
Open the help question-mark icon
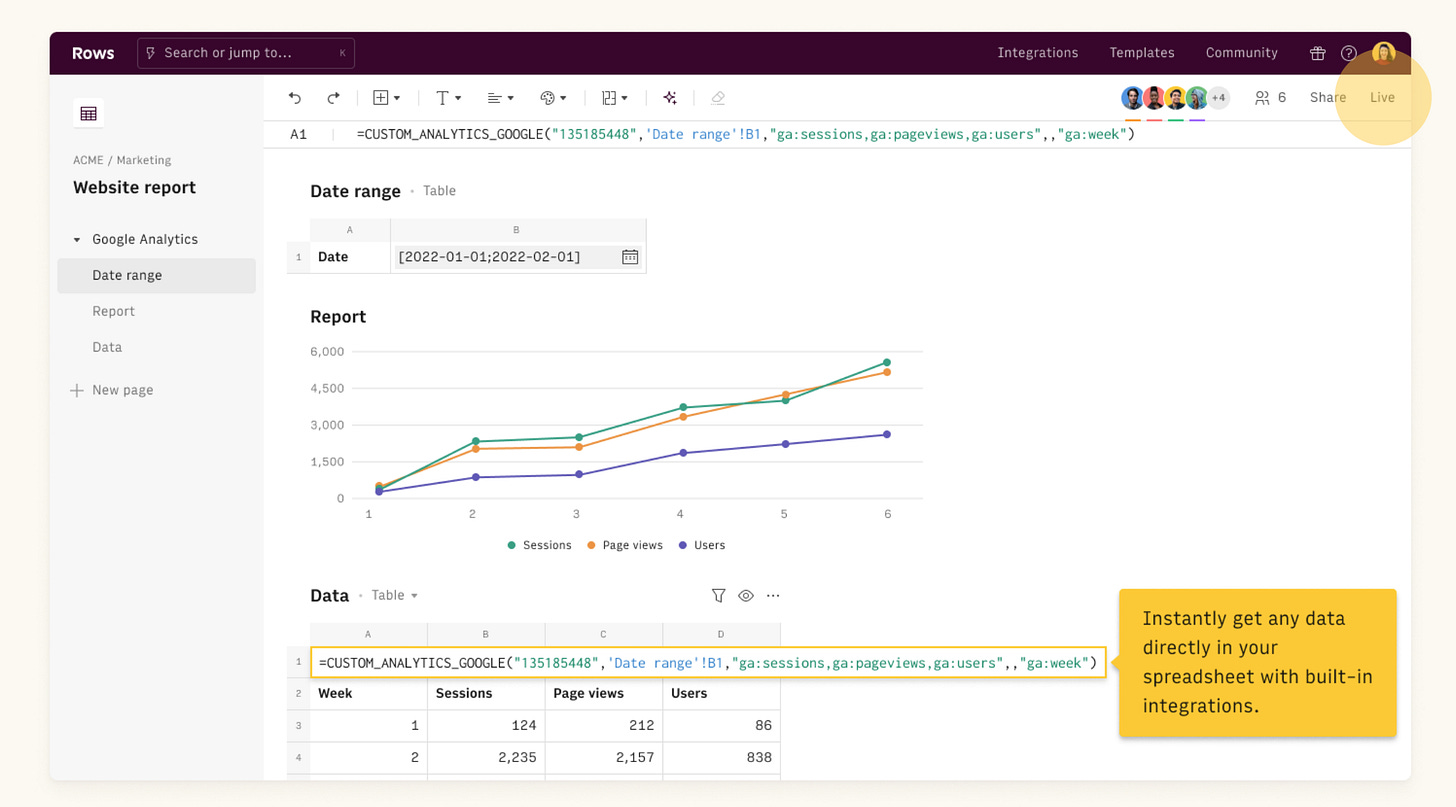click(1349, 53)
